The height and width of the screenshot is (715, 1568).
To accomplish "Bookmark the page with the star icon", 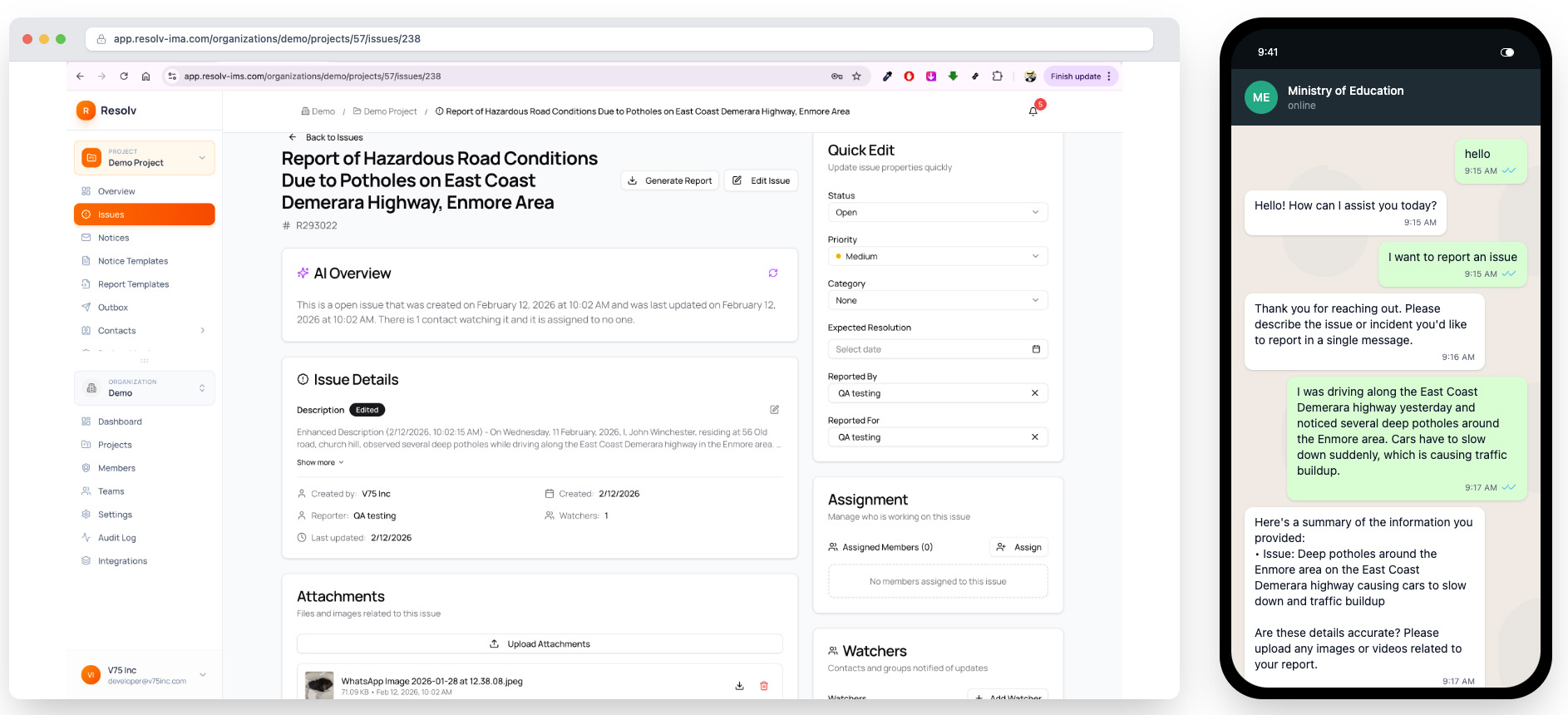I will [x=856, y=76].
